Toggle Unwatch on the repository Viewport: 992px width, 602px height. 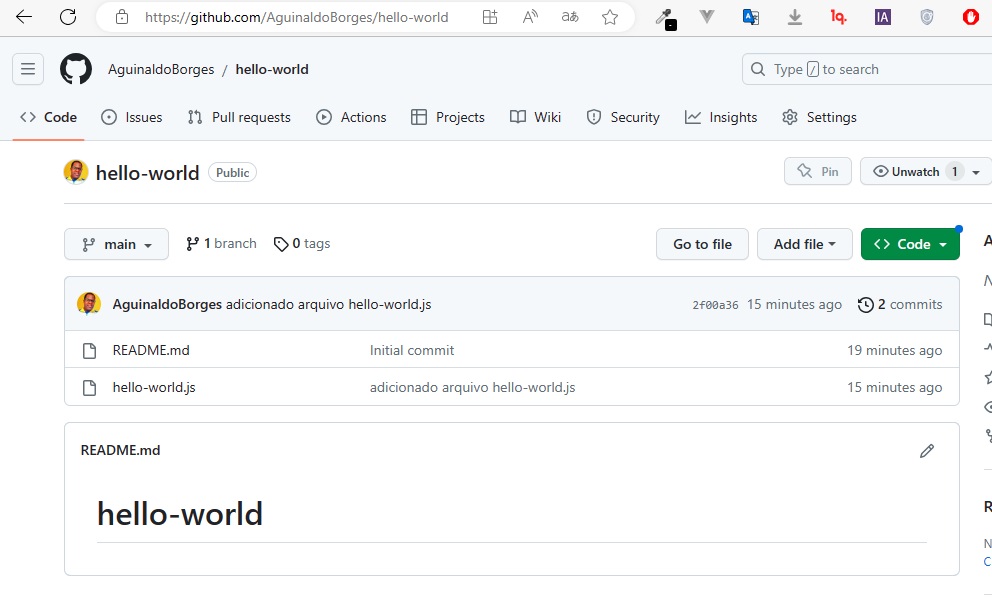pyautogui.click(x=917, y=171)
